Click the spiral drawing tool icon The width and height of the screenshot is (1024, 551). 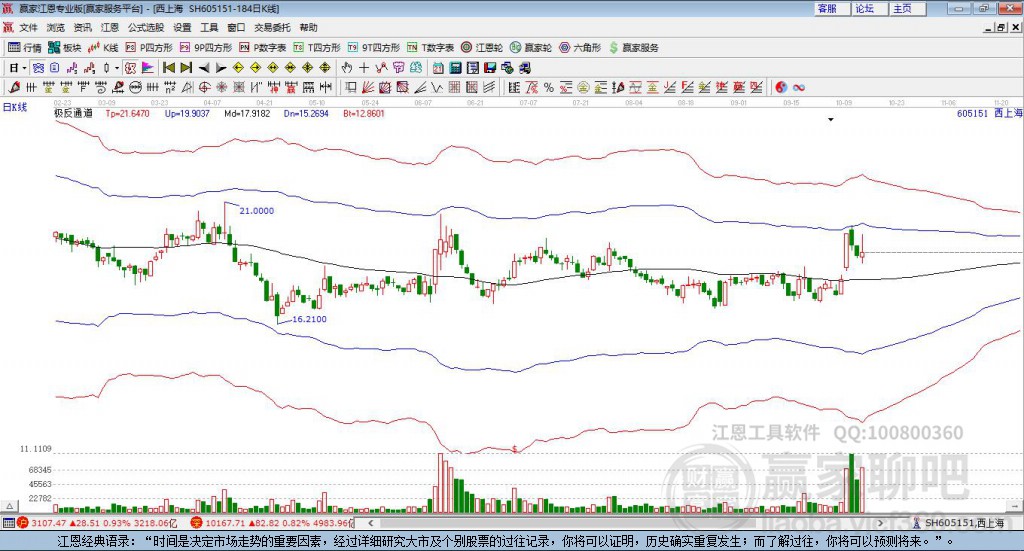[101, 87]
